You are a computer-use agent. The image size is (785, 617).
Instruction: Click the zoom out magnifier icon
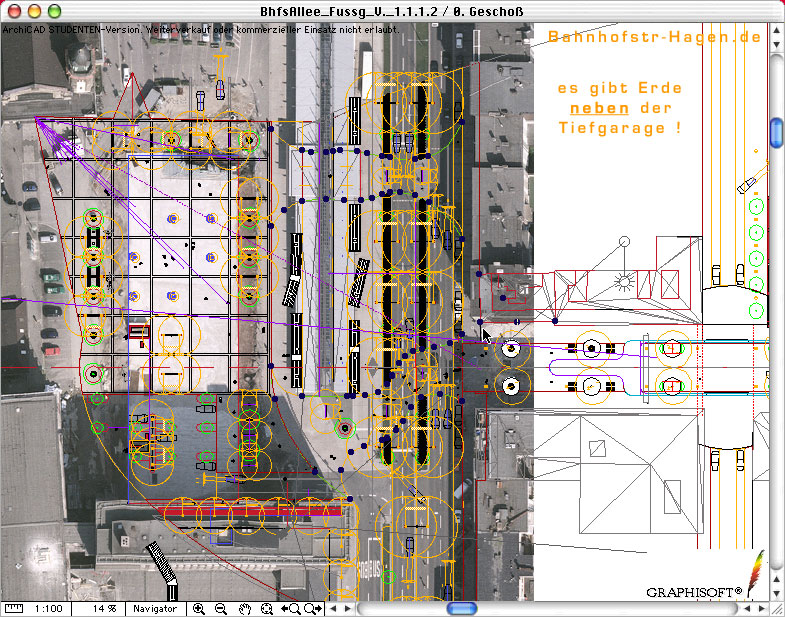(221, 608)
